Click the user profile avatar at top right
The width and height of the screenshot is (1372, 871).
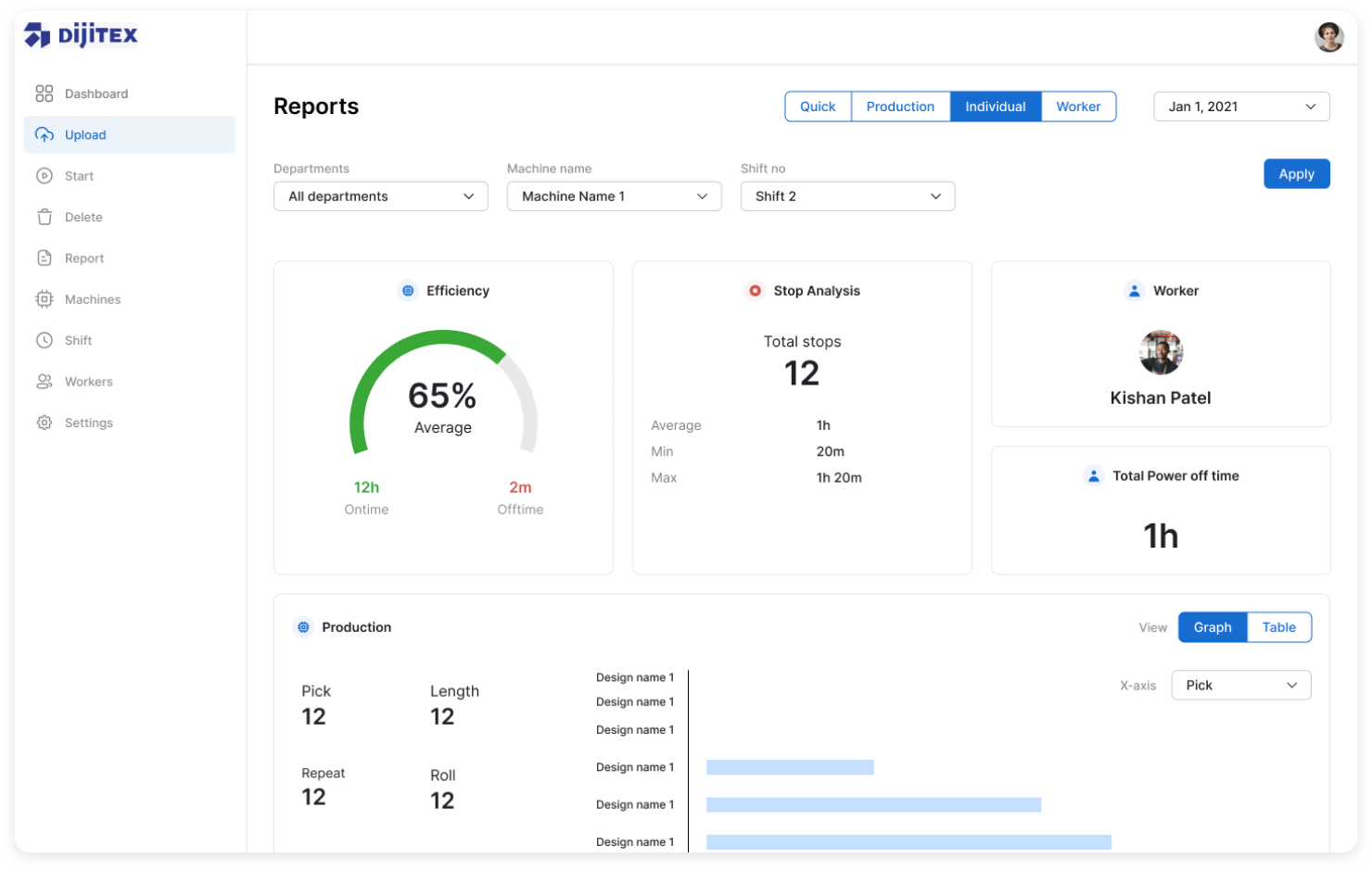(x=1328, y=37)
